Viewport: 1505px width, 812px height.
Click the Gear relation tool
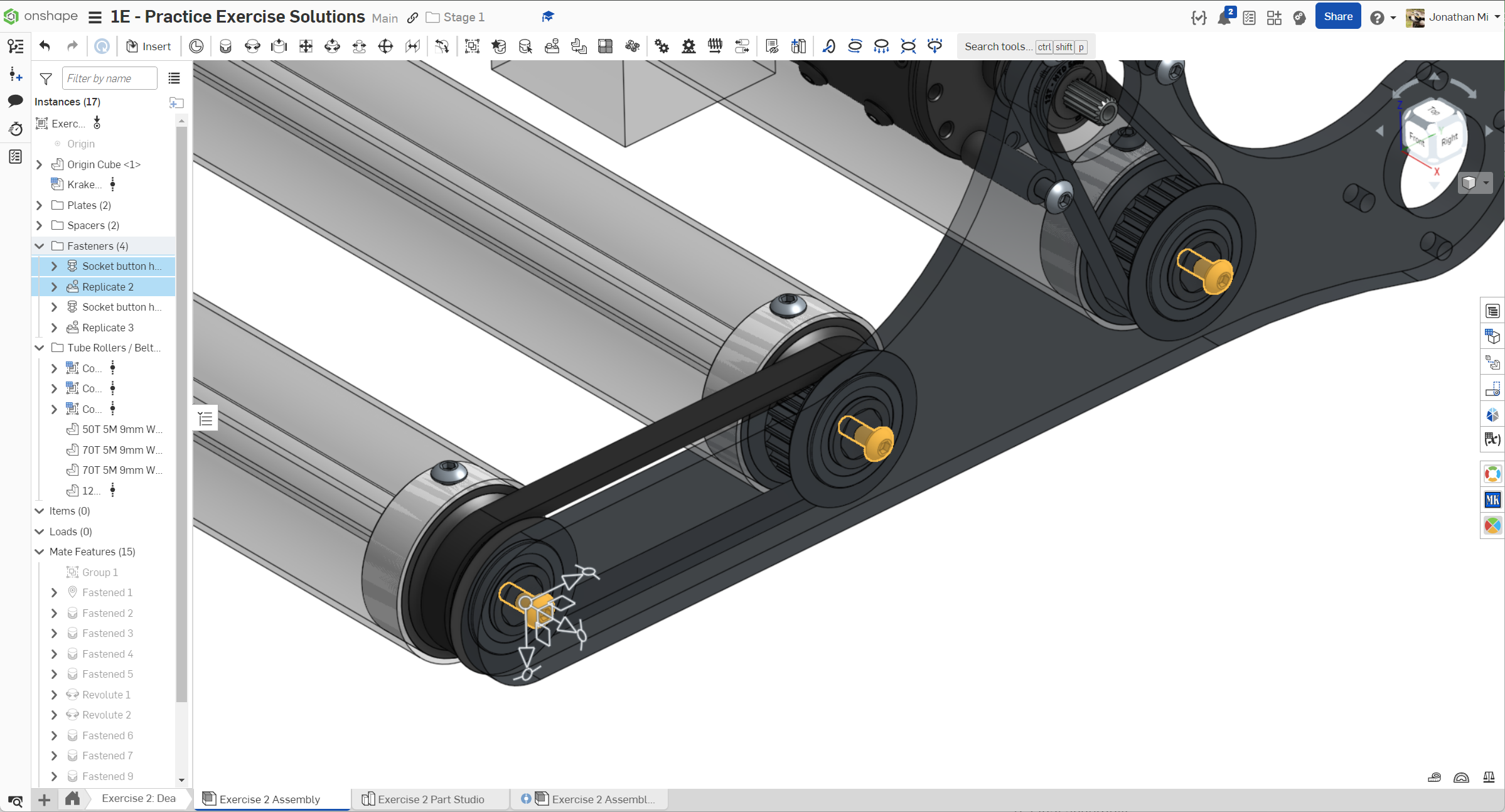tap(661, 46)
